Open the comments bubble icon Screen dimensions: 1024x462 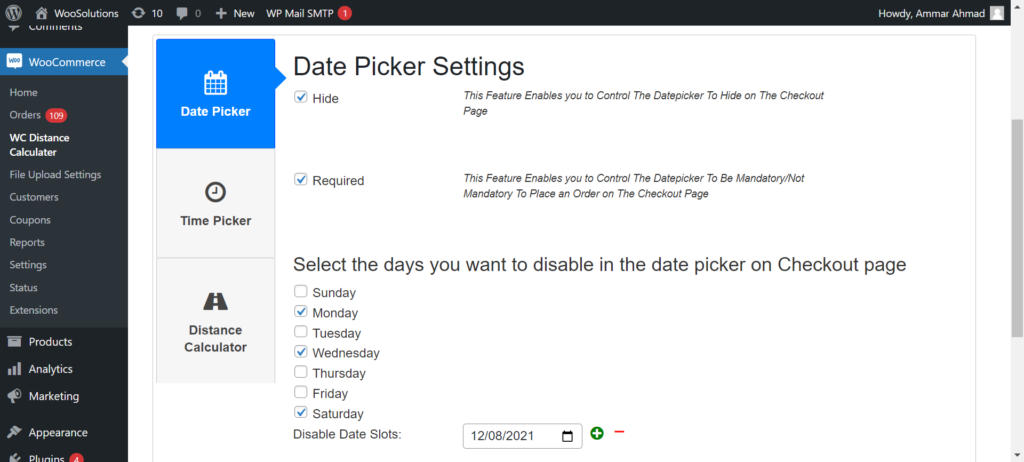click(182, 12)
